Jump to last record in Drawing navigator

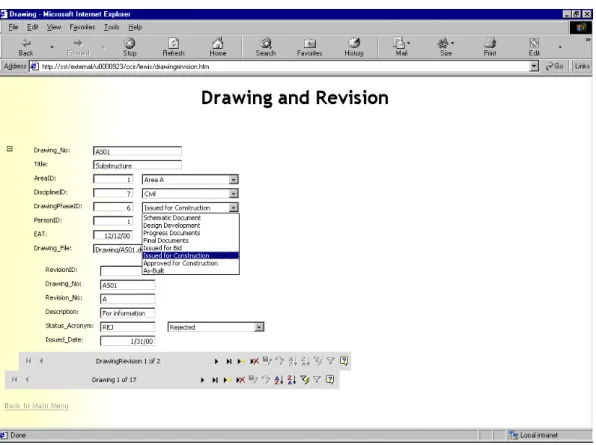(215, 380)
